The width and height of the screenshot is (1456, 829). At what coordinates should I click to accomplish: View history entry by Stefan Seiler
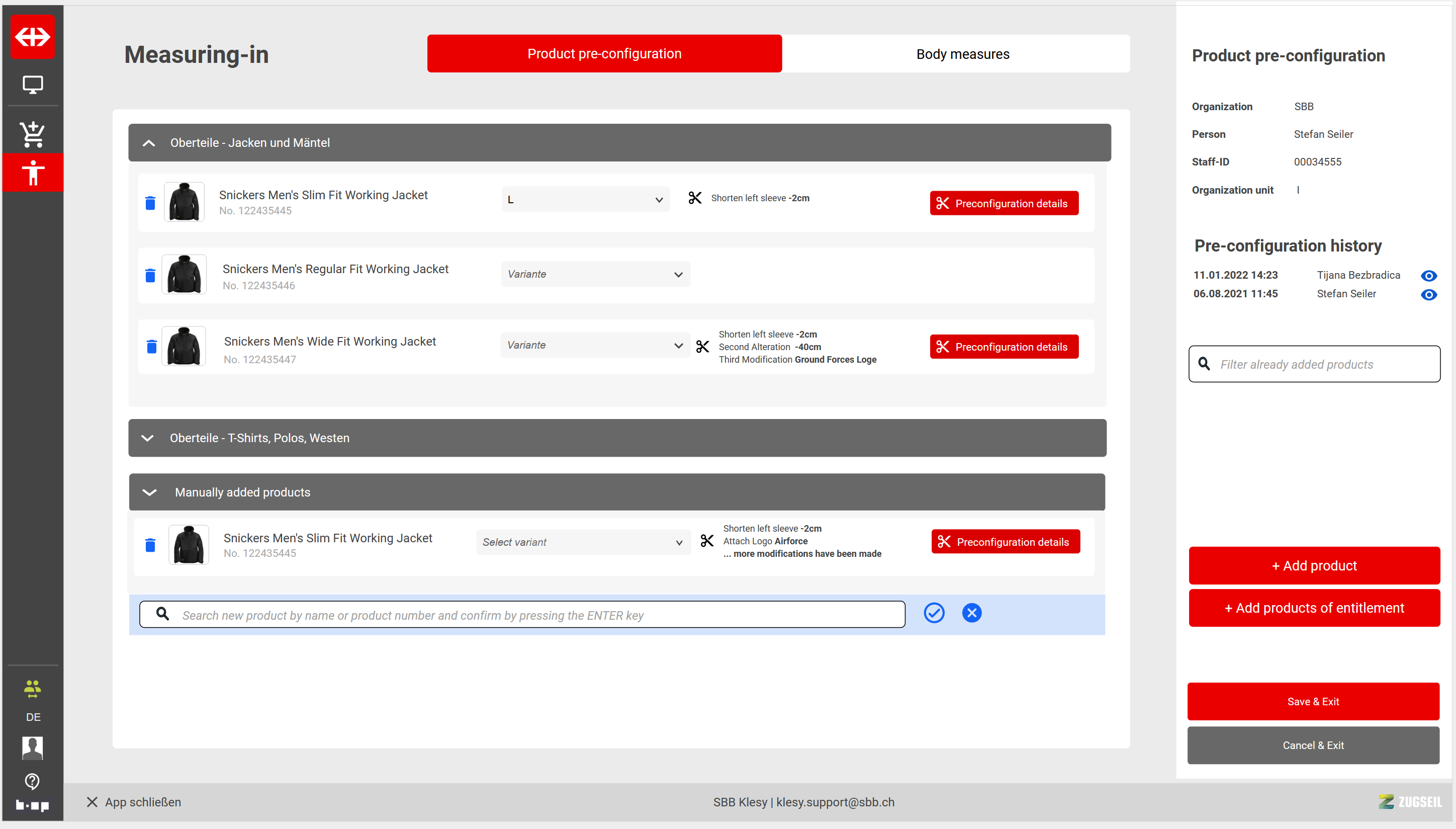[1428, 295]
